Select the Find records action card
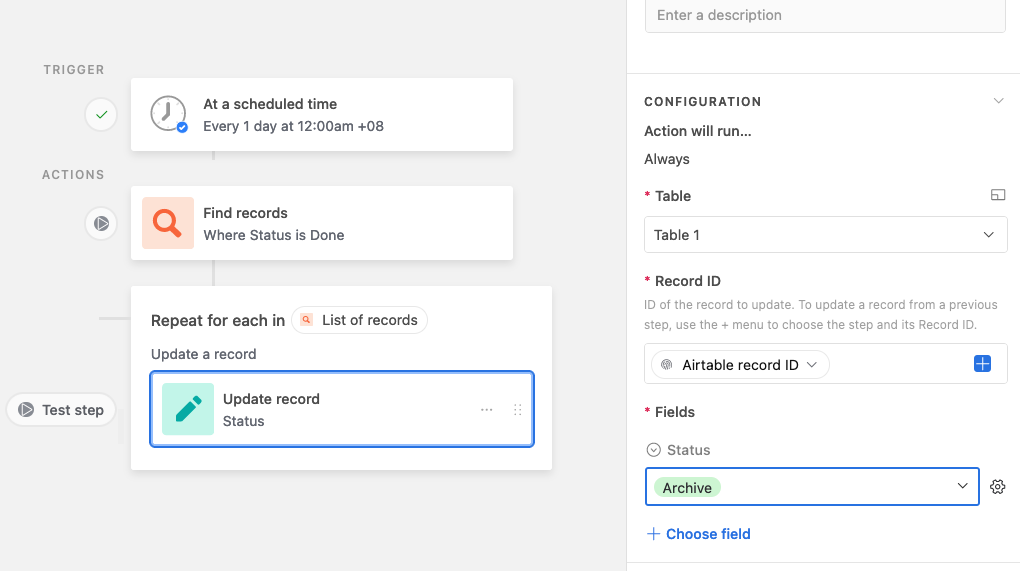This screenshot has width=1020, height=571. click(322, 223)
